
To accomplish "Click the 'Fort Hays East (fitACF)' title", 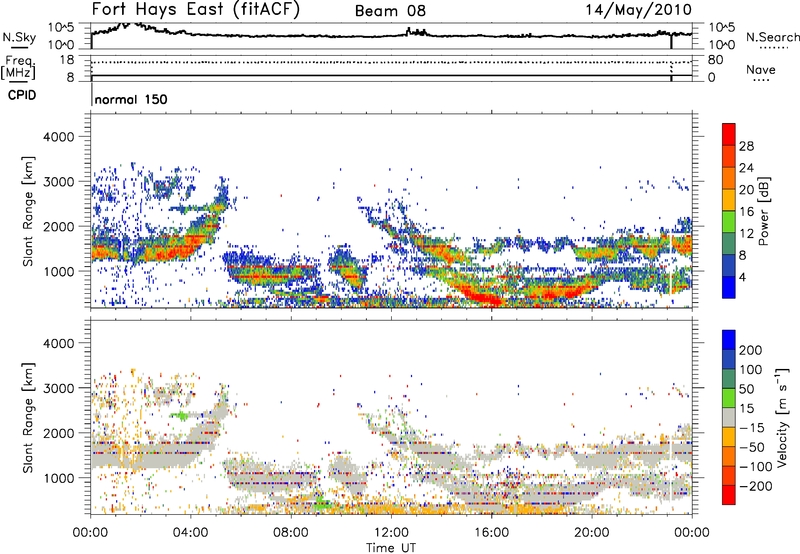I will click(x=195, y=9).
